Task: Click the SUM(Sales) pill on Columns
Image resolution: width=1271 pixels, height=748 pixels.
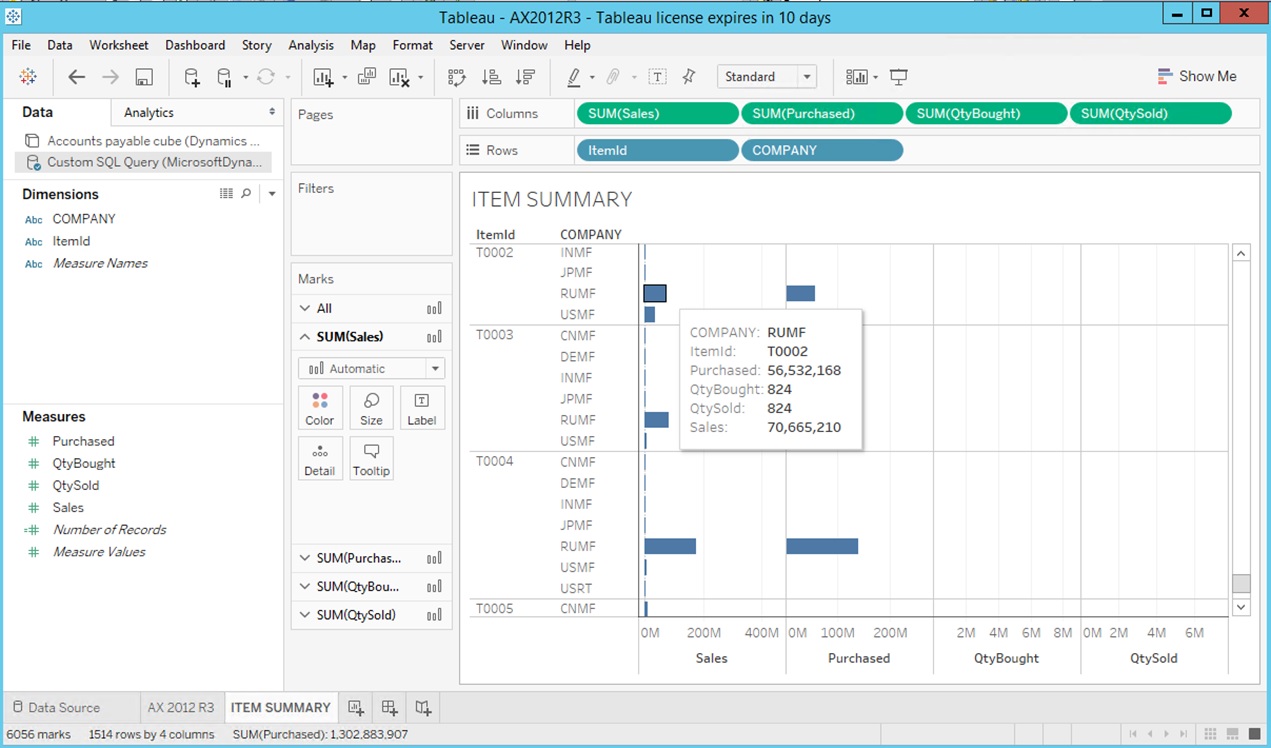Action: [x=657, y=114]
